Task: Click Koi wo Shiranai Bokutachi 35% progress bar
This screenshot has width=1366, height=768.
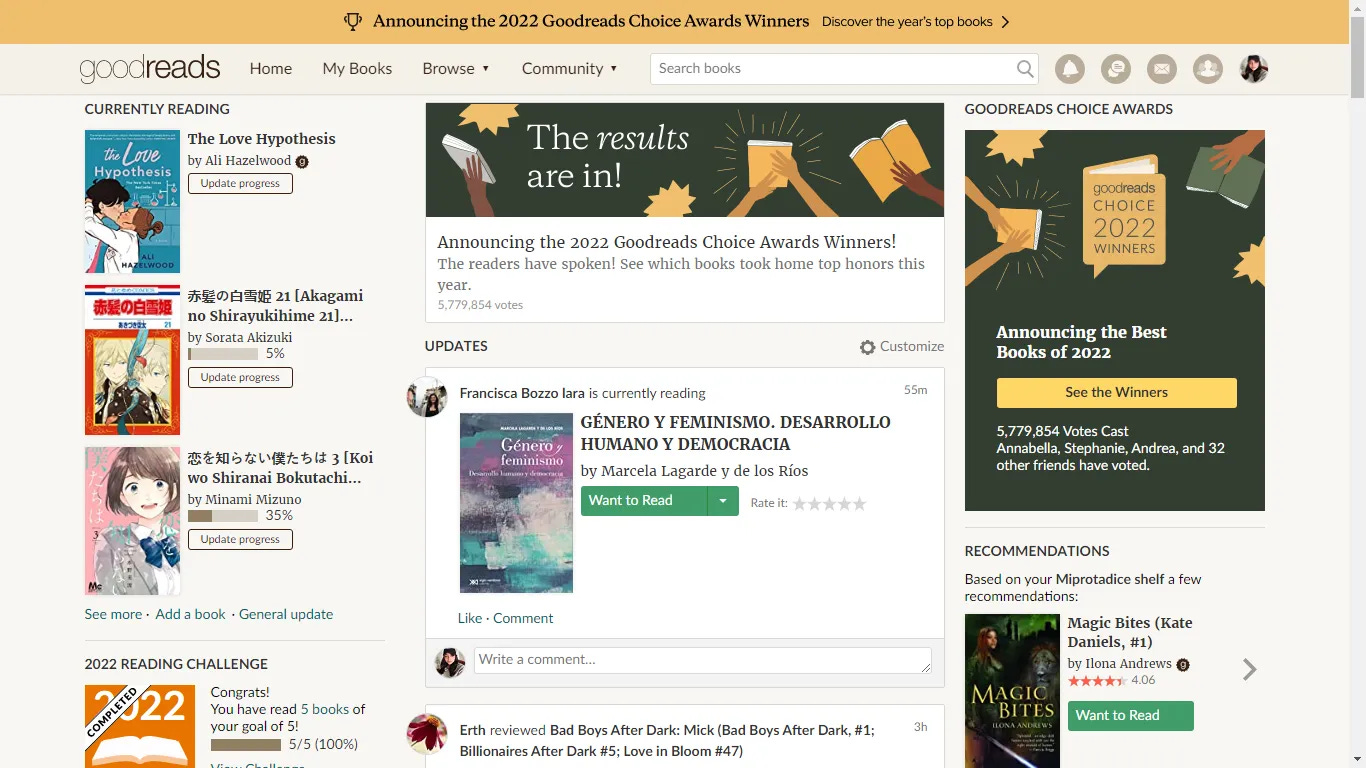Action: pos(223,516)
